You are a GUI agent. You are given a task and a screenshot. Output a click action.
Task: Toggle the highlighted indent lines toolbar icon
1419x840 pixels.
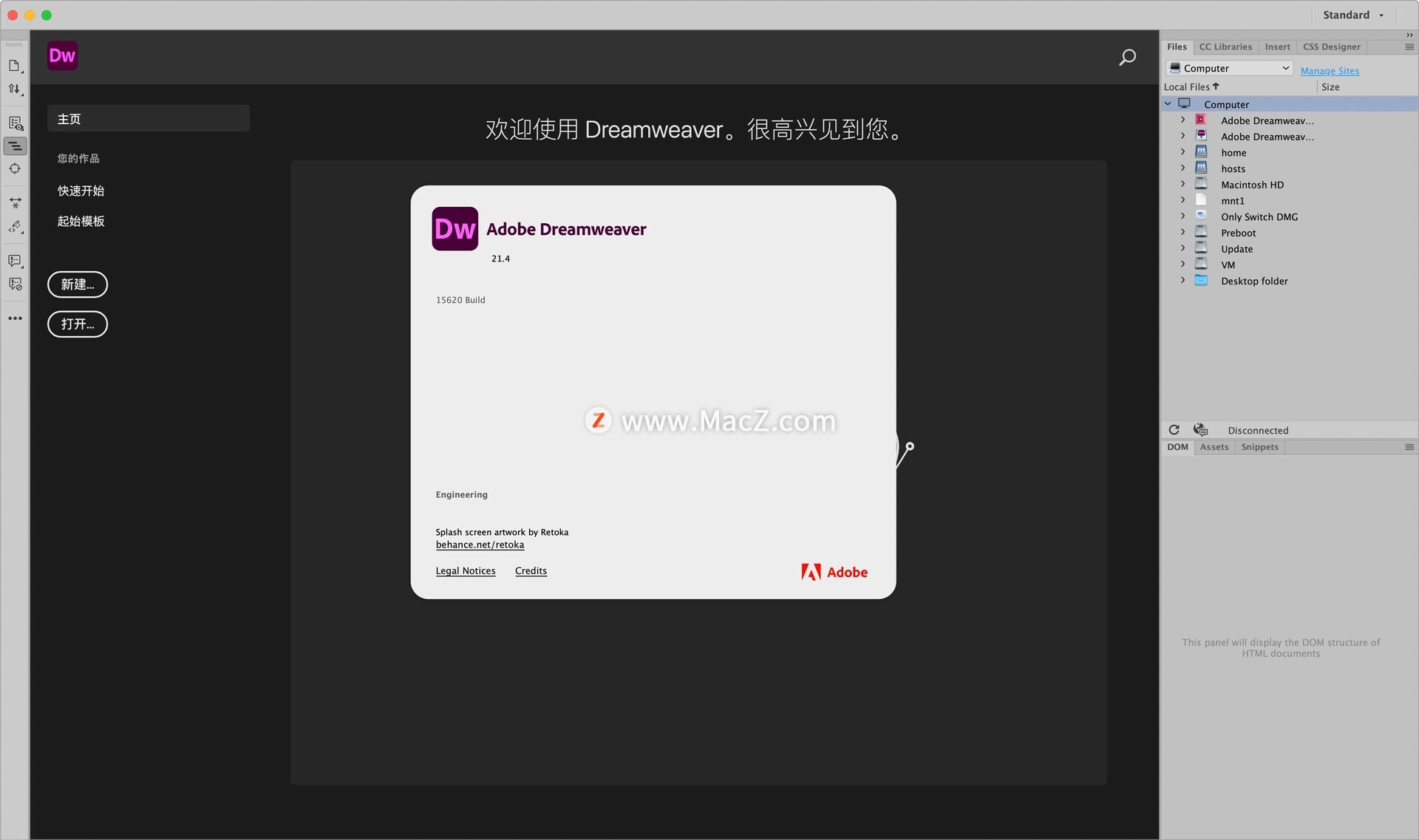pyautogui.click(x=15, y=146)
